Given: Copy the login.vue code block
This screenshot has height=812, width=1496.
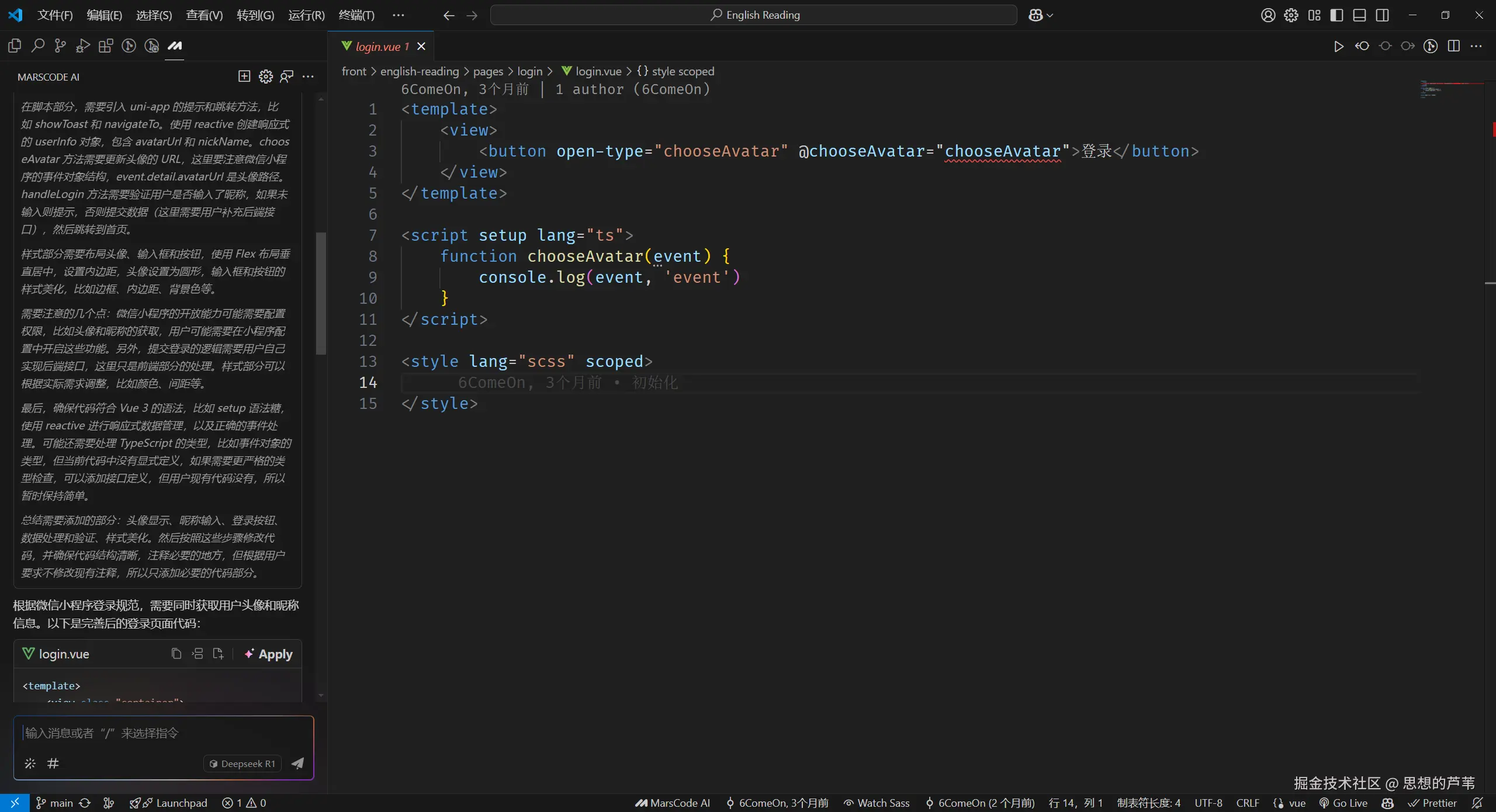Looking at the screenshot, I should 176,654.
